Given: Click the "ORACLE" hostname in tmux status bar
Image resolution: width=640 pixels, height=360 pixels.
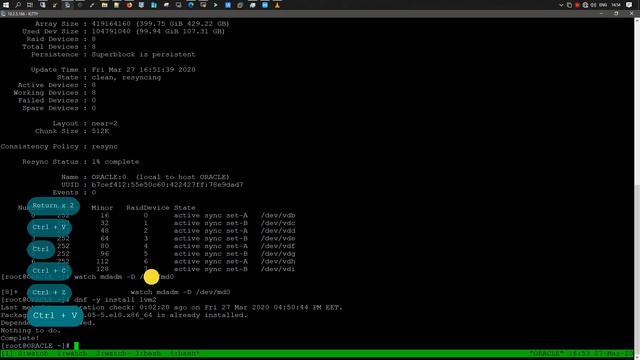Looking at the screenshot, I should pyautogui.click(x=547, y=353).
